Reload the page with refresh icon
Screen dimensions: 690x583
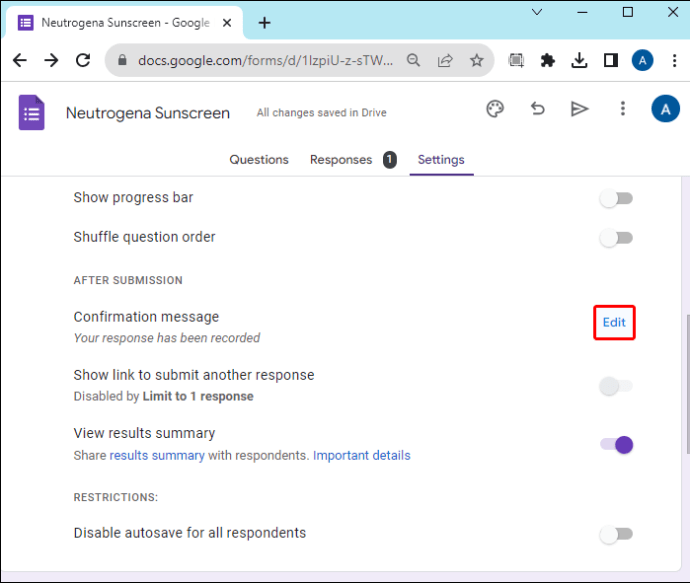(83, 60)
